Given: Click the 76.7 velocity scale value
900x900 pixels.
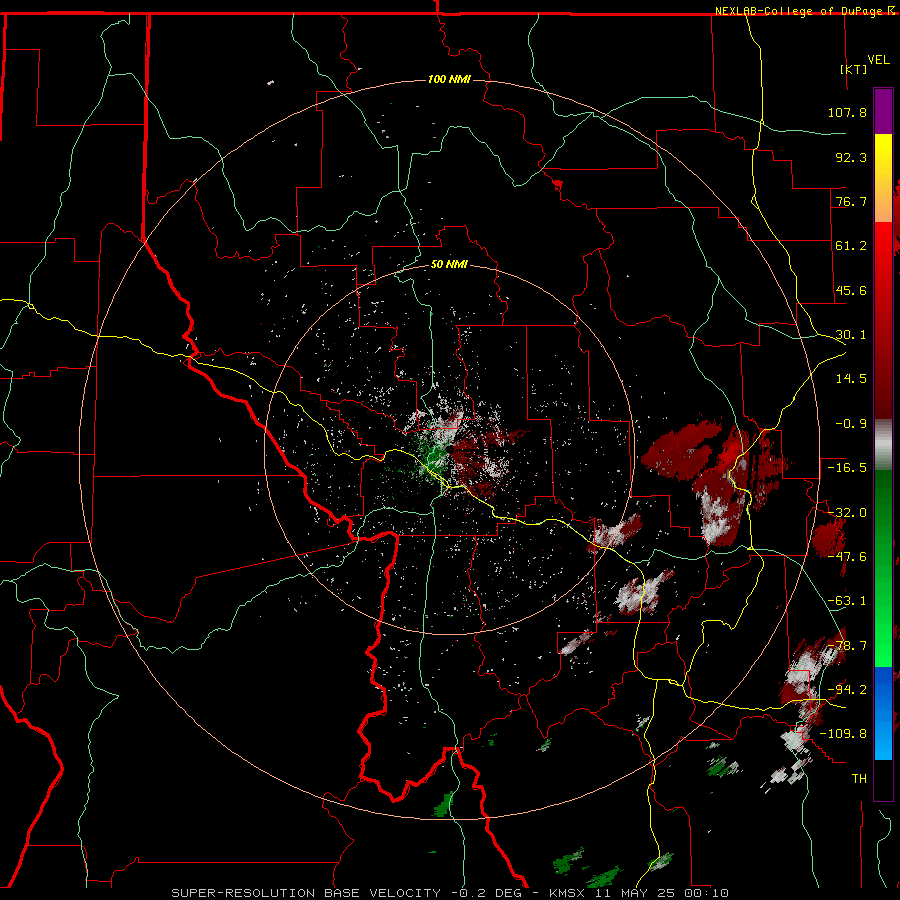Looking at the screenshot, I should point(851,201).
